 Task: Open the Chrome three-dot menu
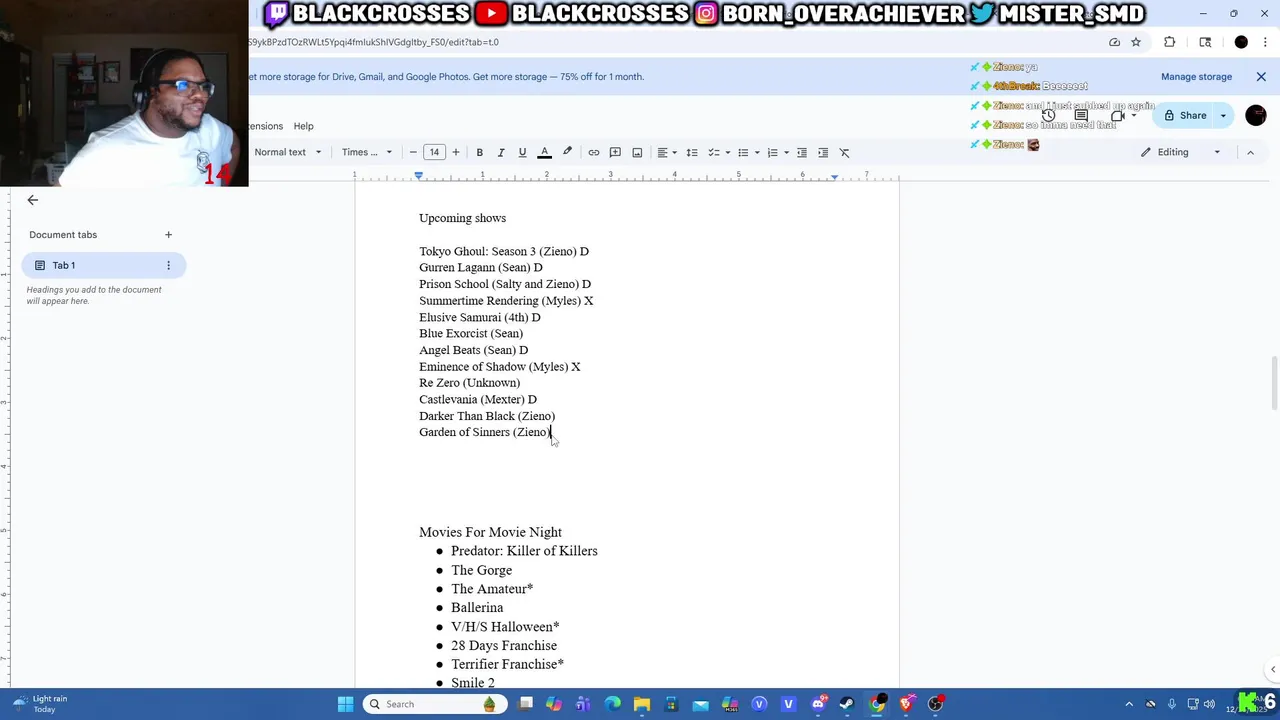[x=1265, y=42]
